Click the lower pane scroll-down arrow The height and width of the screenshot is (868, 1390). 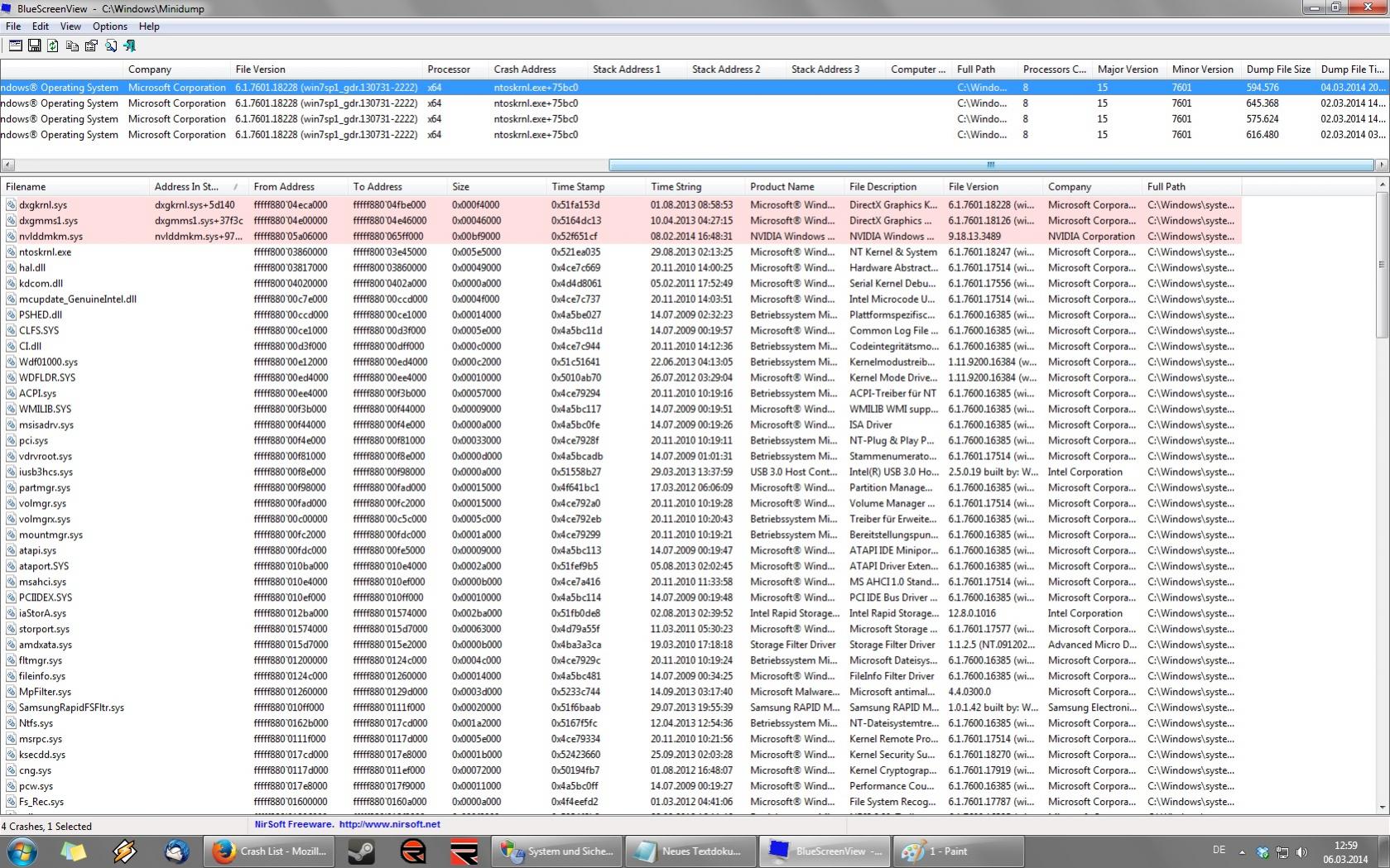(x=1382, y=808)
